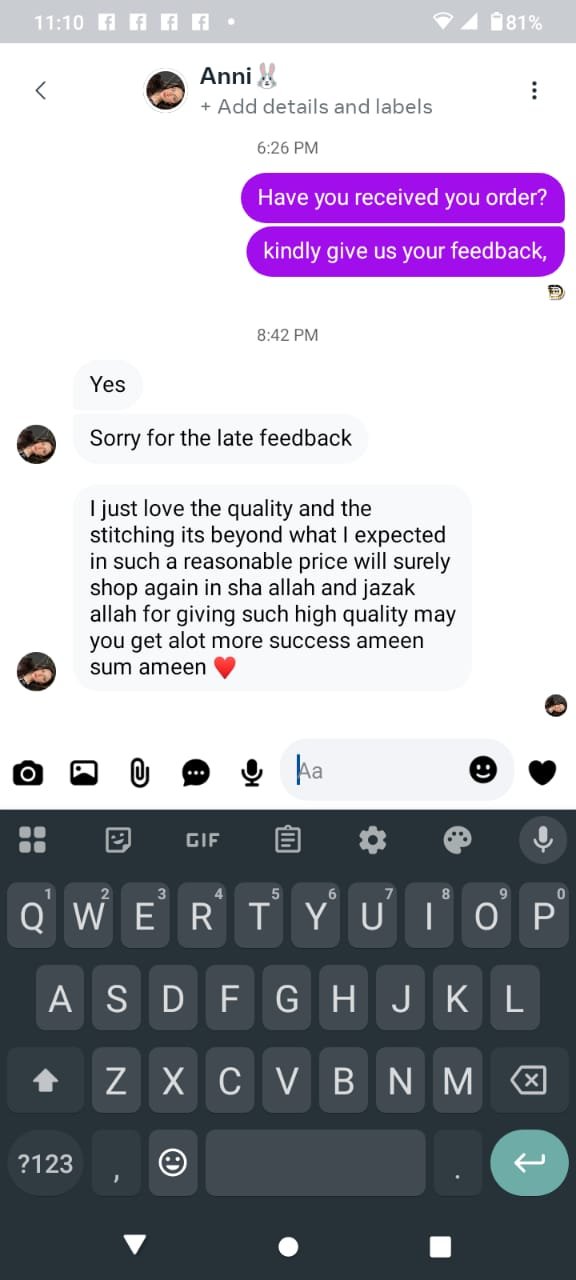576x1280 pixels.
Task: Open the image gallery picker icon
Action: [84, 772]
